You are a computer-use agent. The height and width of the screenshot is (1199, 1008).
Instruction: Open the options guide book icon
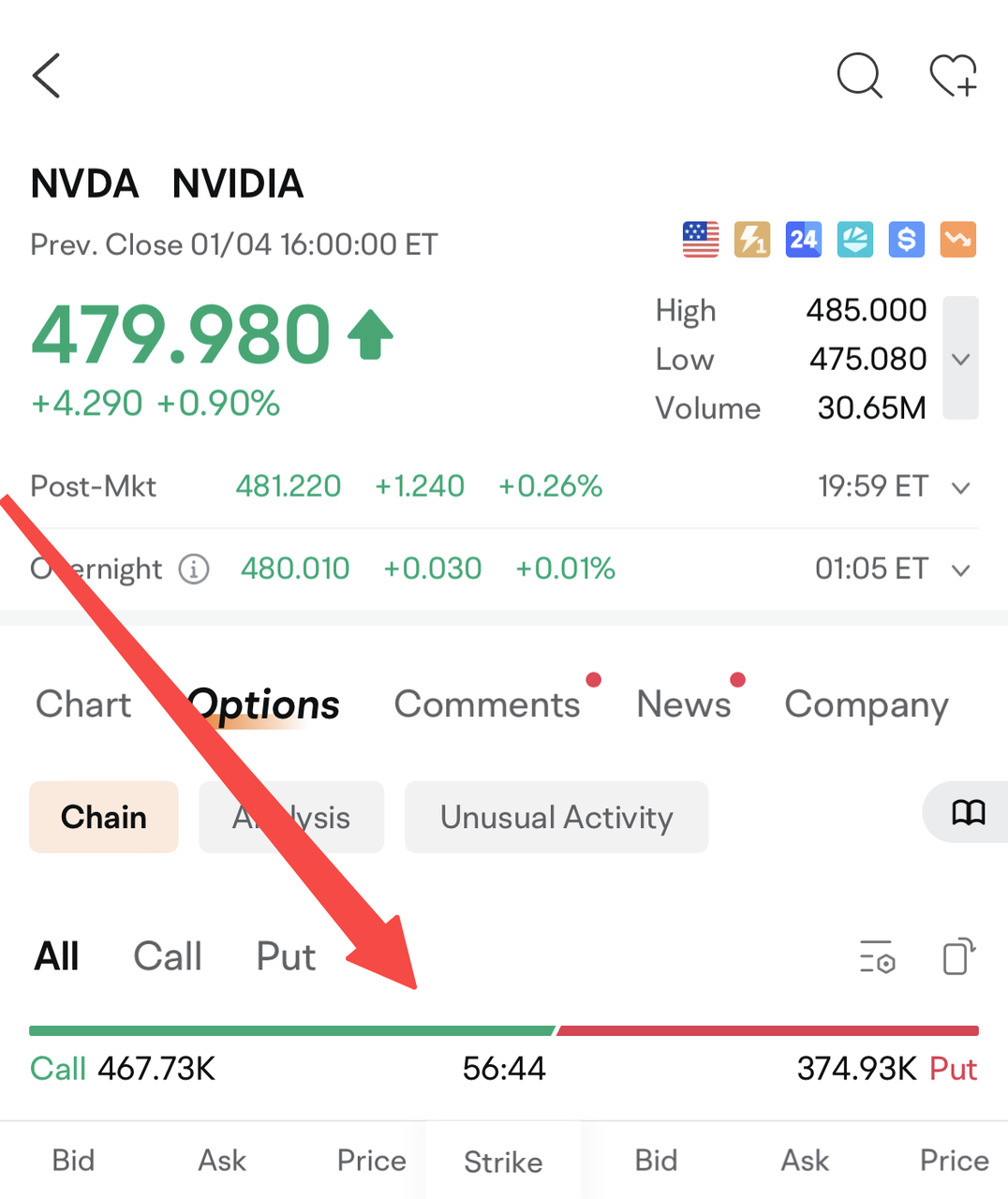pos(969,813)
